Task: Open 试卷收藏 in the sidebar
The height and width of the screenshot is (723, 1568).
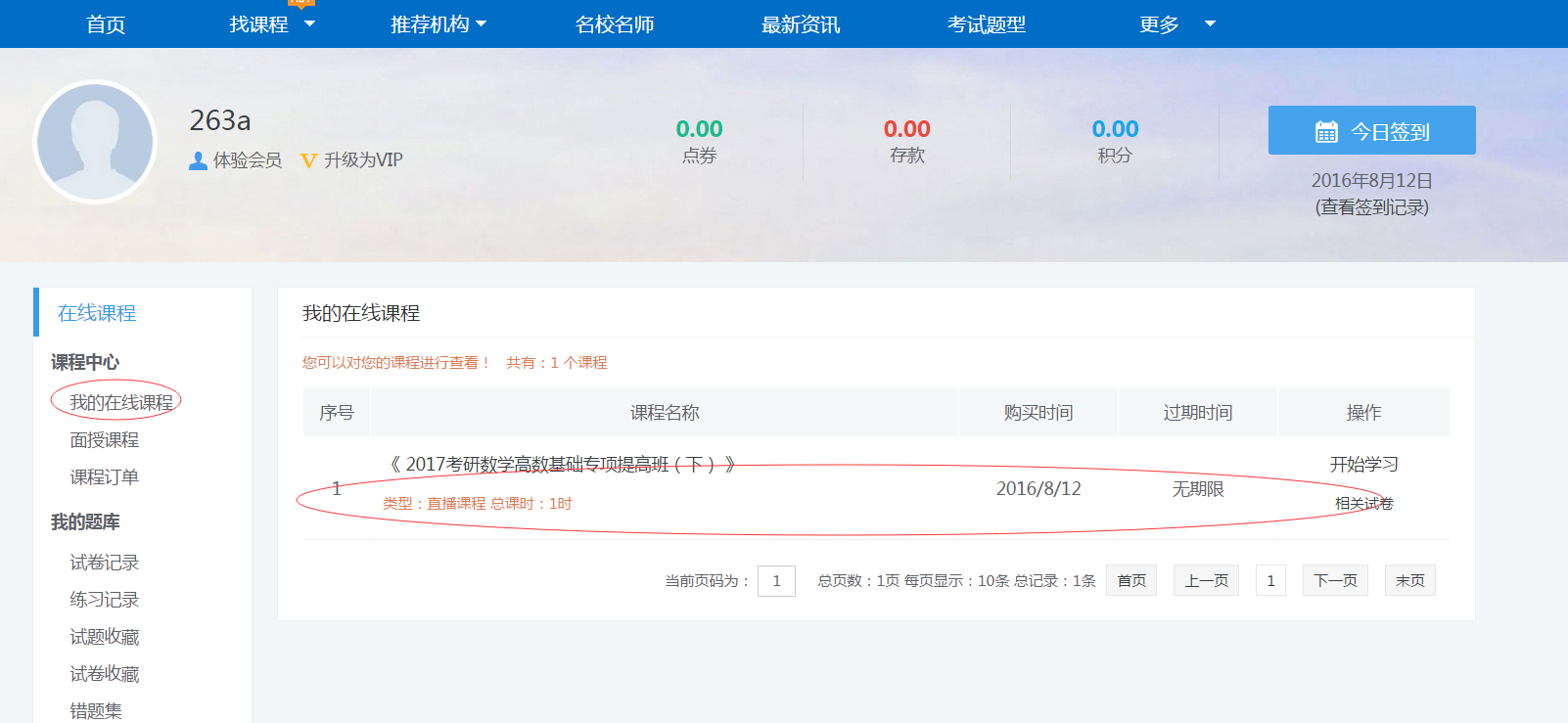Action: [105, 674]
